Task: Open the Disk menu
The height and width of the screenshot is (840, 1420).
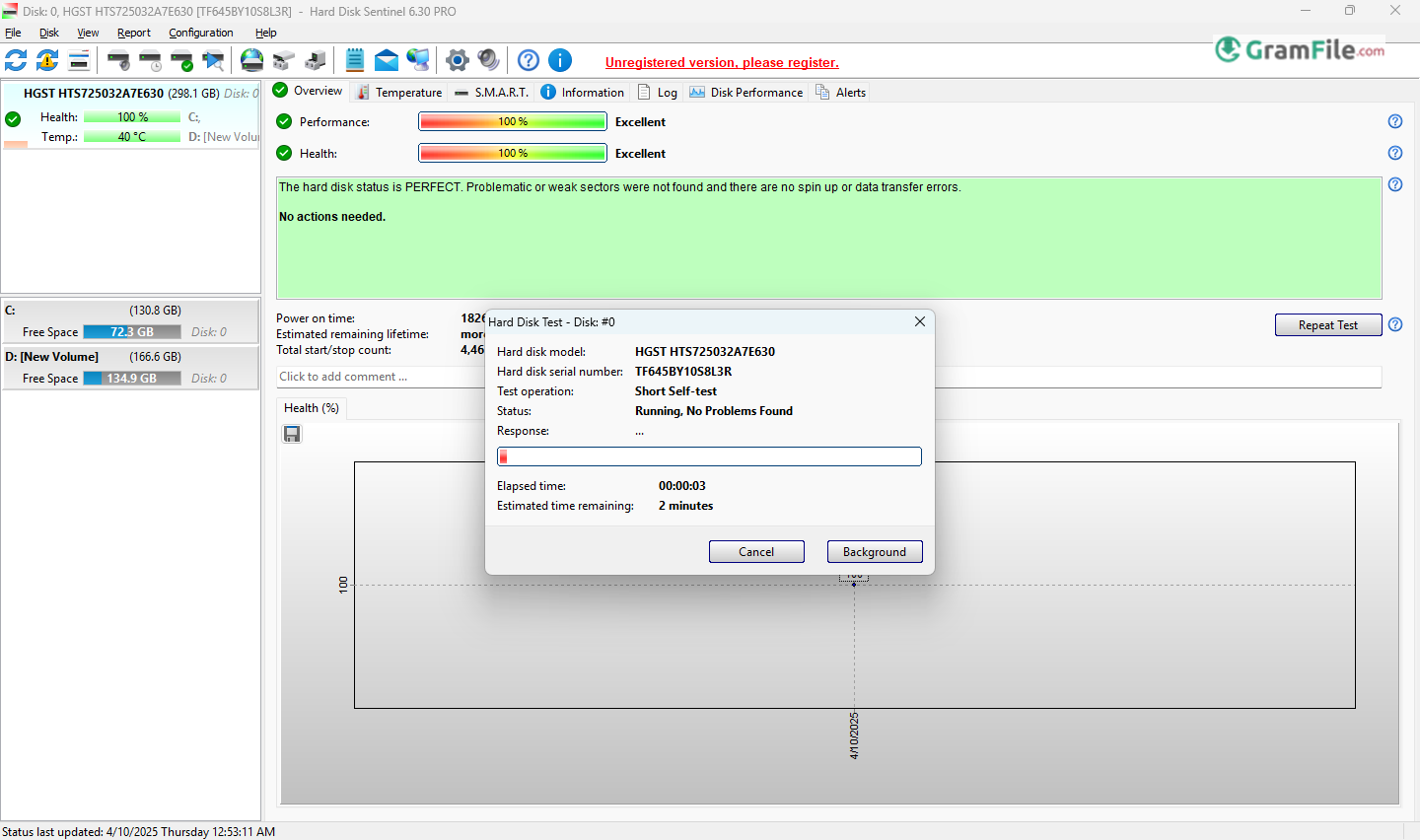Action: (49, 33)
